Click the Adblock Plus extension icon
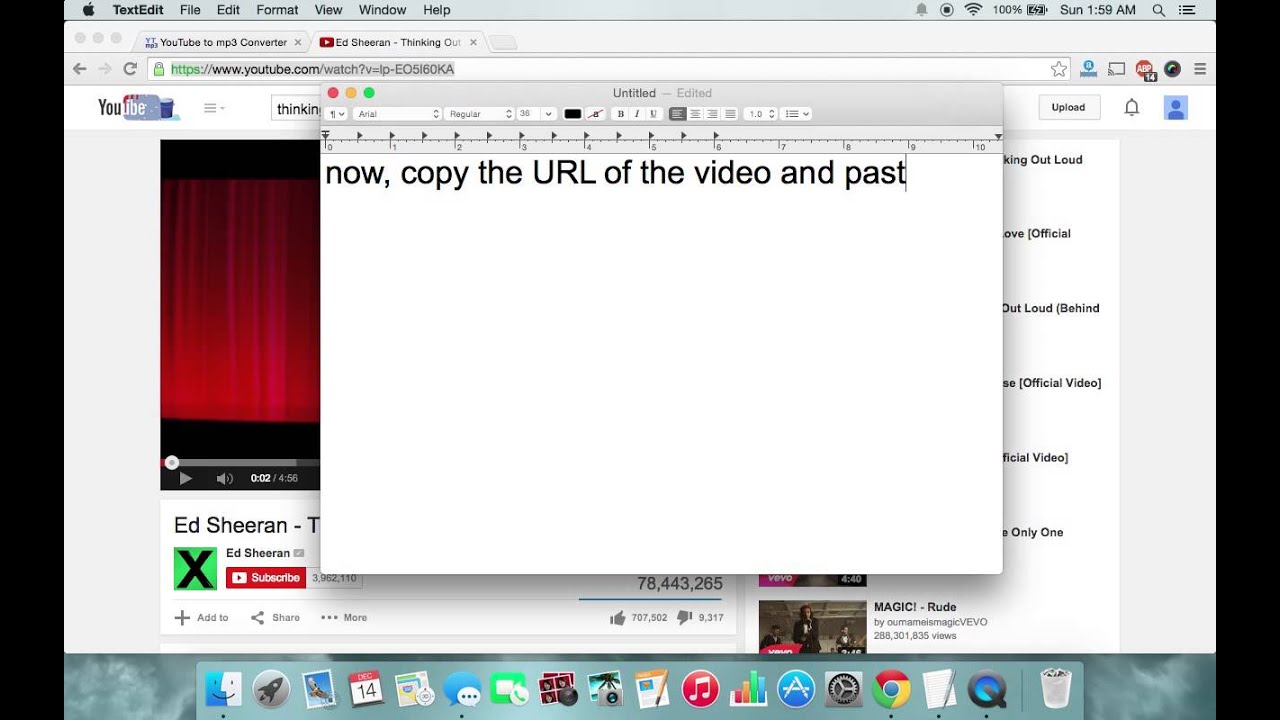This screenshot has height=720, width=1280. click(1145, 69)
